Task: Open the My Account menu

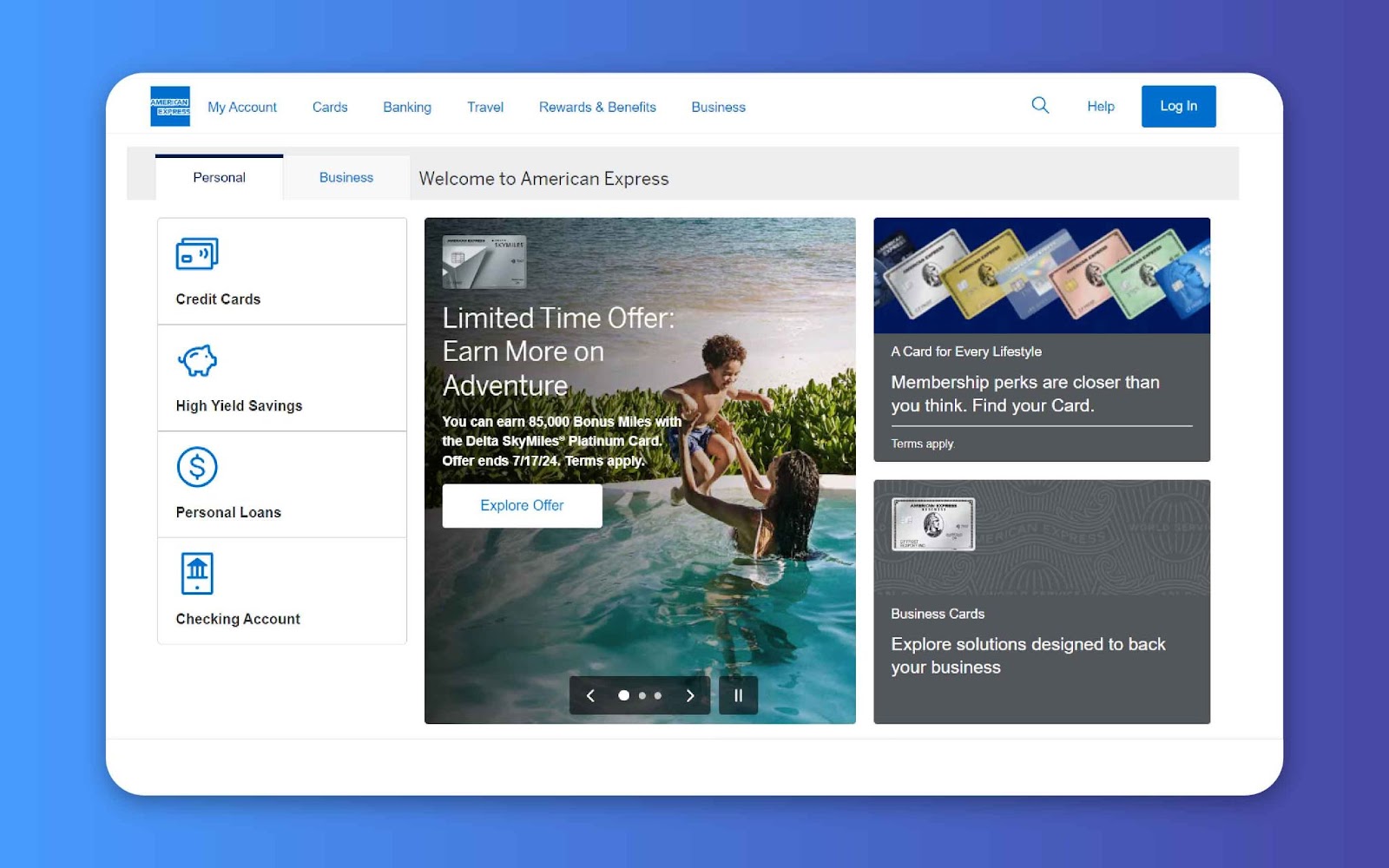Action: (242, 107)
